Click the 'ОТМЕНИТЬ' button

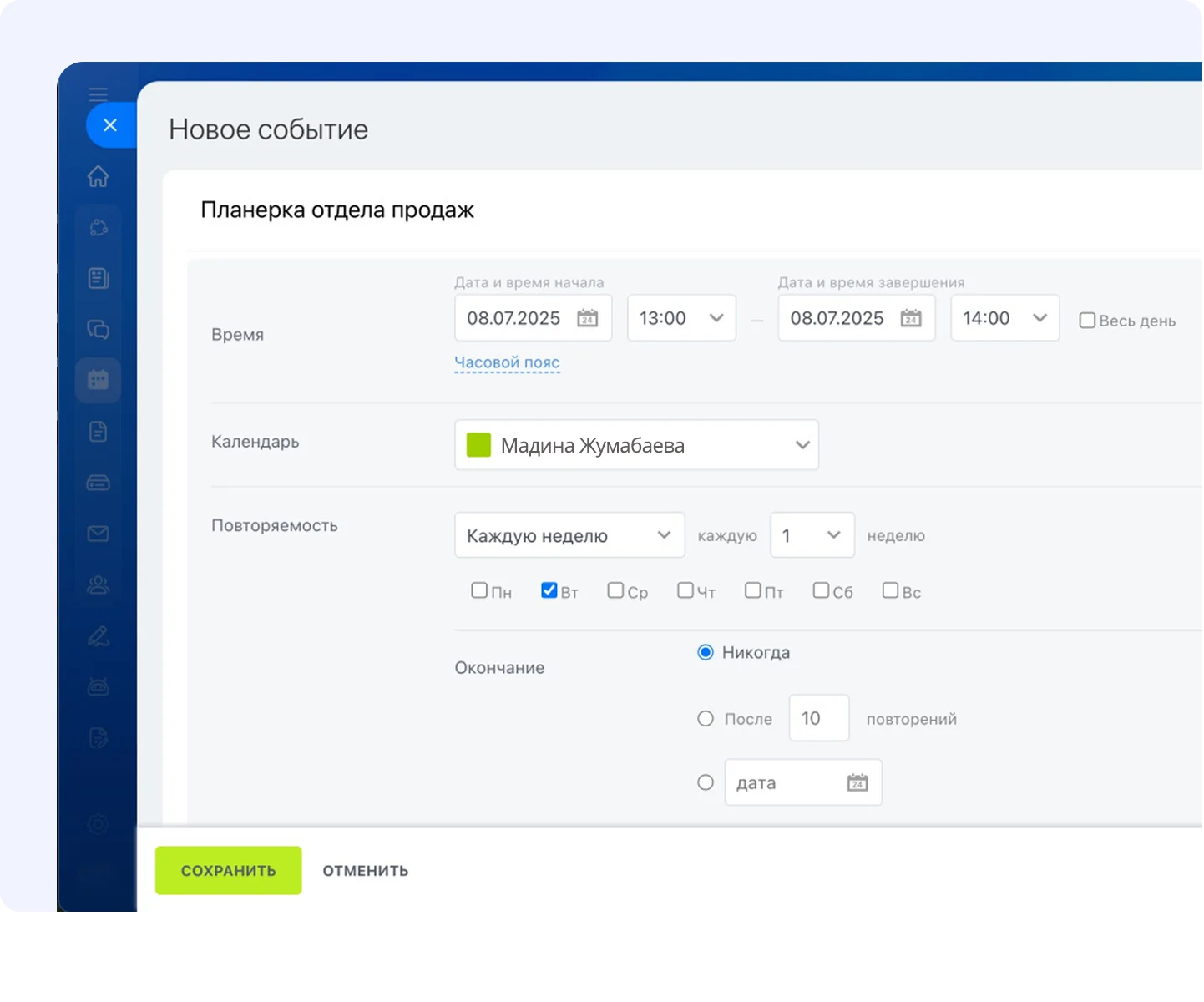pyautogui.click(x=366, y=870)
